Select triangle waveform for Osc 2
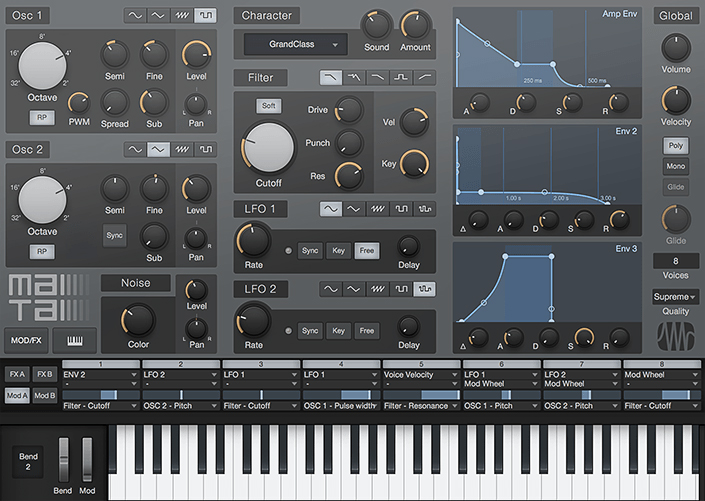The height and width of the screenshot is (501, 705). click(x=158, y=149)
